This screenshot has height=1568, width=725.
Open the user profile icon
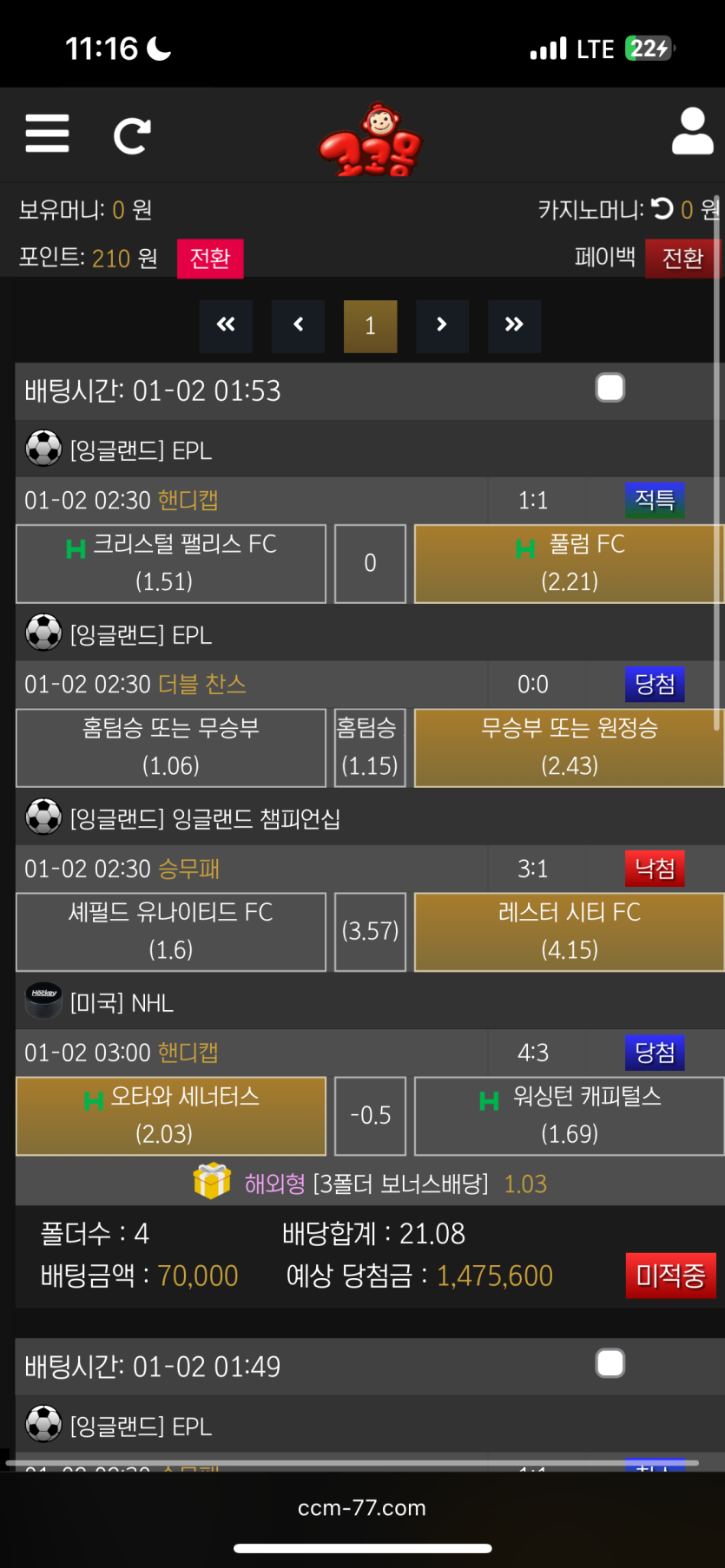(x=692, y=132)
